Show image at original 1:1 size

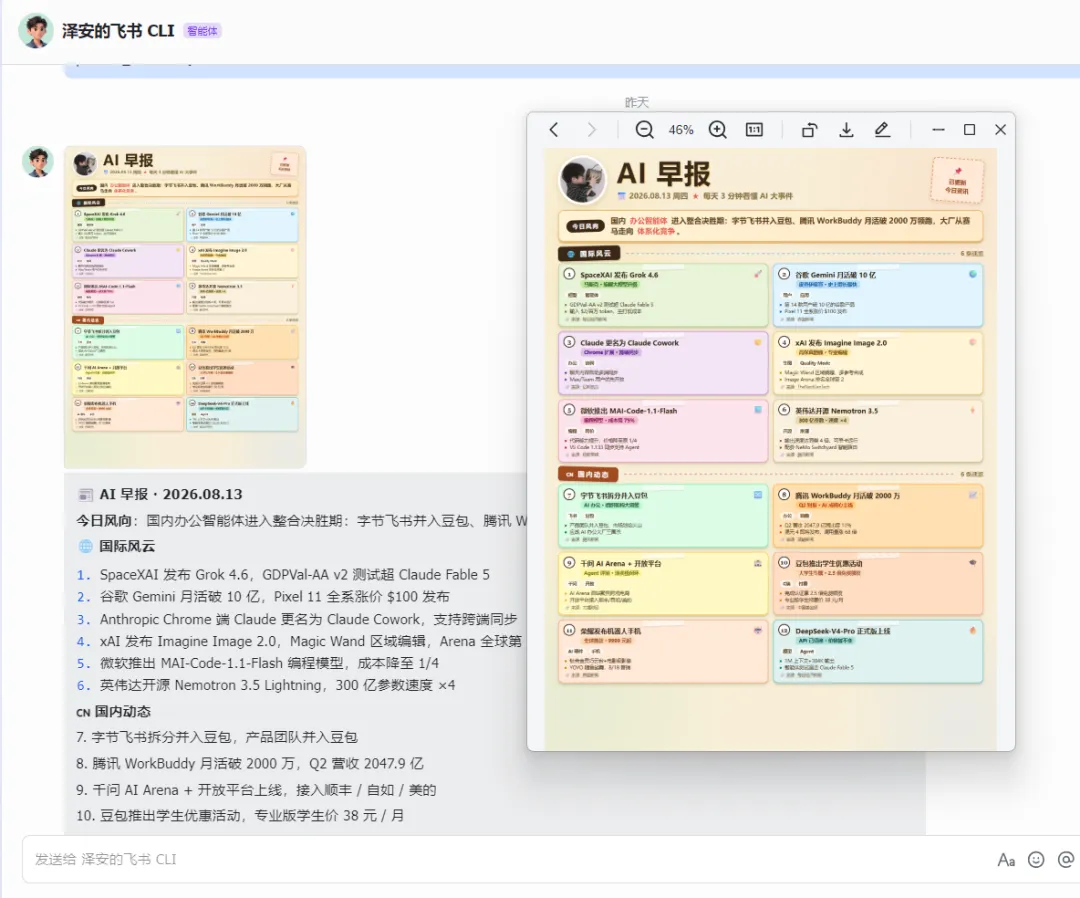pyautogui.click(x=754, y=129)
